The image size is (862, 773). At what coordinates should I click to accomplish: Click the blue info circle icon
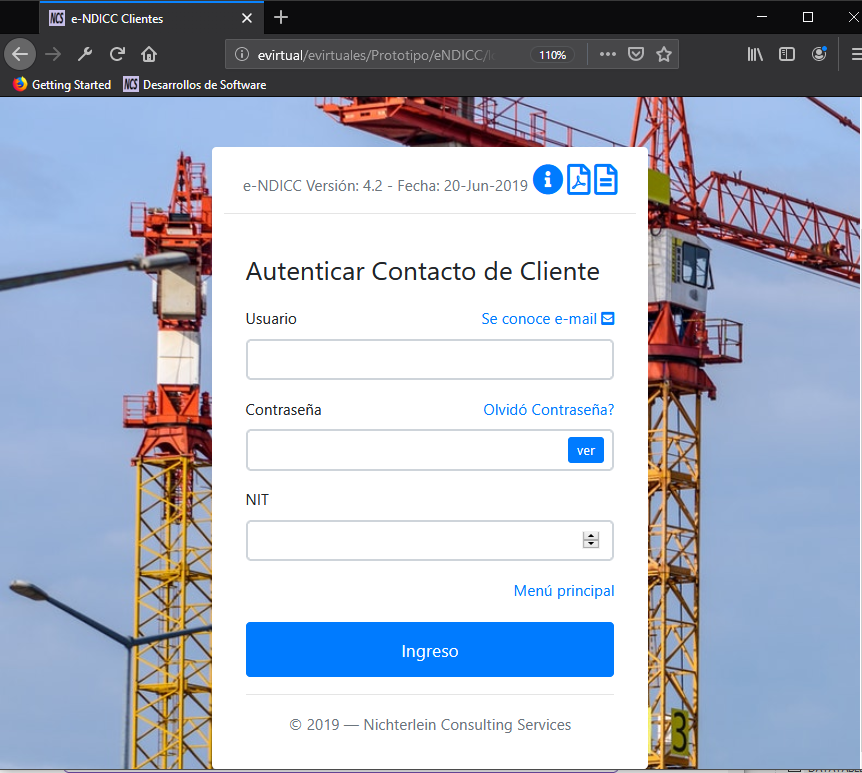(547, 180)
